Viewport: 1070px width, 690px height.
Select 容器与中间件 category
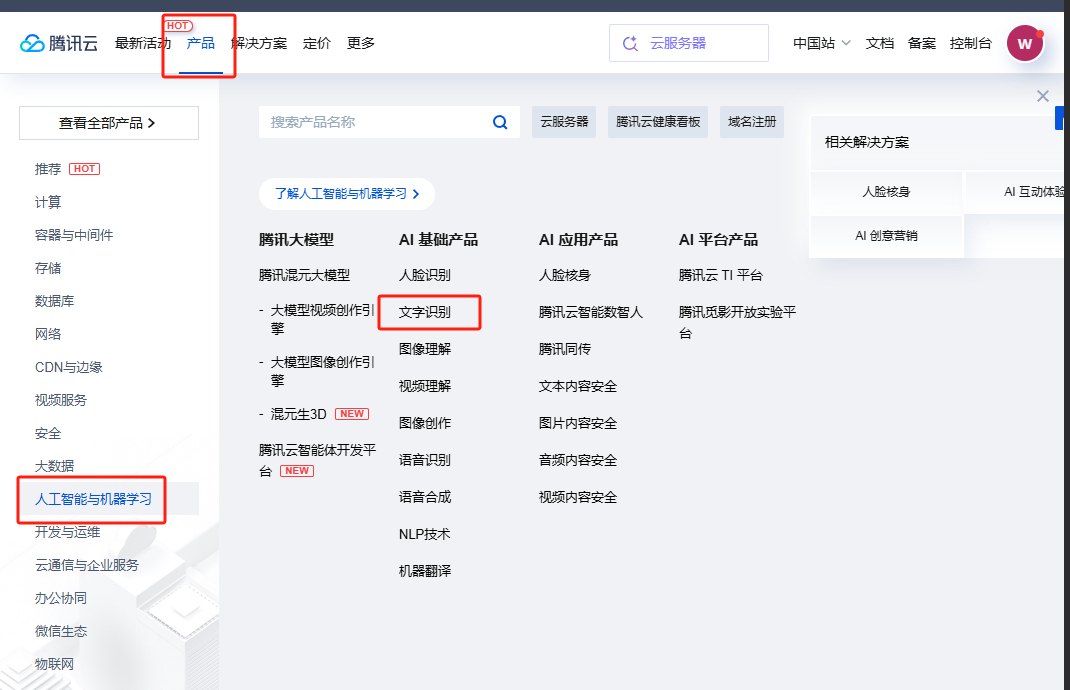click(74, 235)
